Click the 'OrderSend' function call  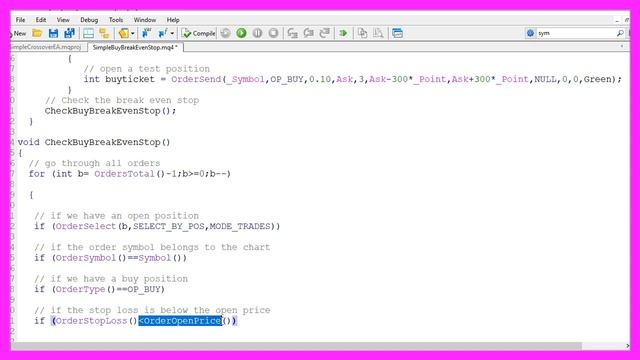coord(196,79)
